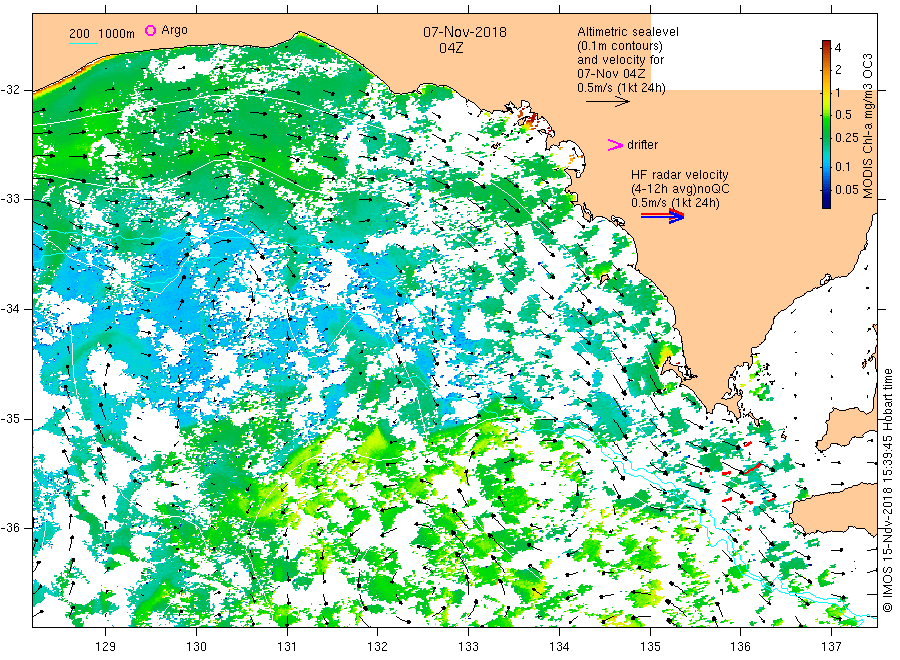Click the '0.05' color bar tick value

pos(847,190)
